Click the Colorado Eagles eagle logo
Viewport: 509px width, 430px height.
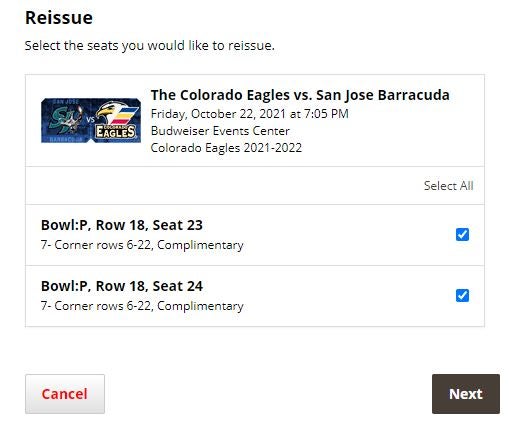pos(117,119)
